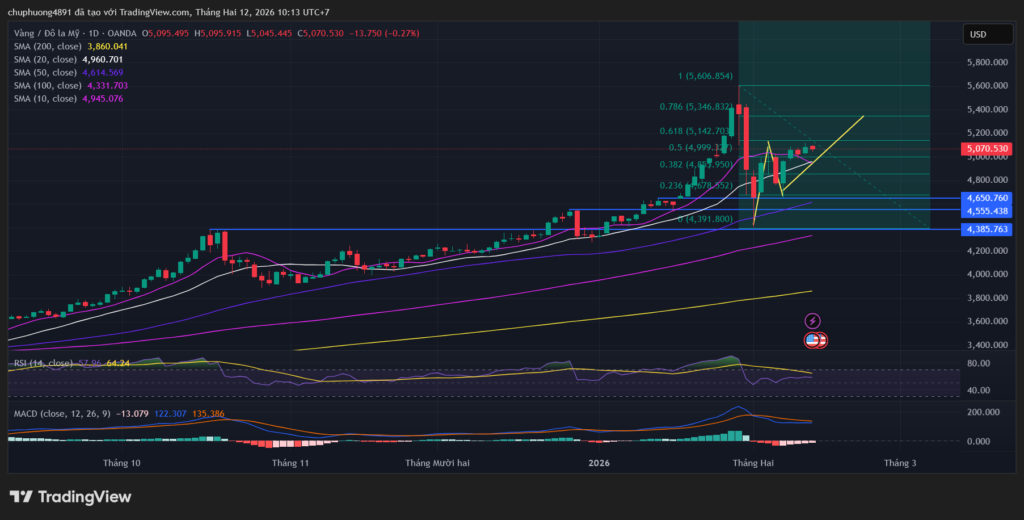Click the red 5,070.530 current price label
This screenshot has width=1024, height=520.
point(985,149)
